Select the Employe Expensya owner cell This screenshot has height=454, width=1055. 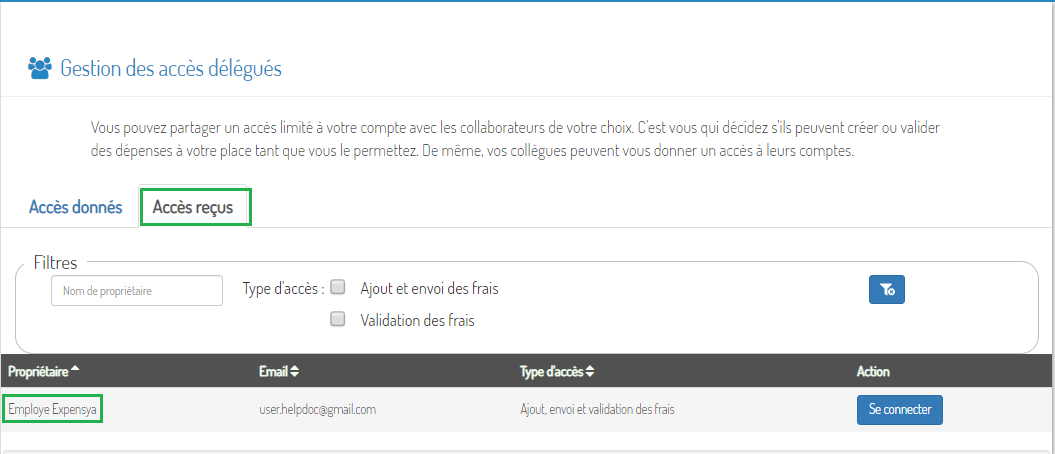pyautogui.click(x=52, y=409)
